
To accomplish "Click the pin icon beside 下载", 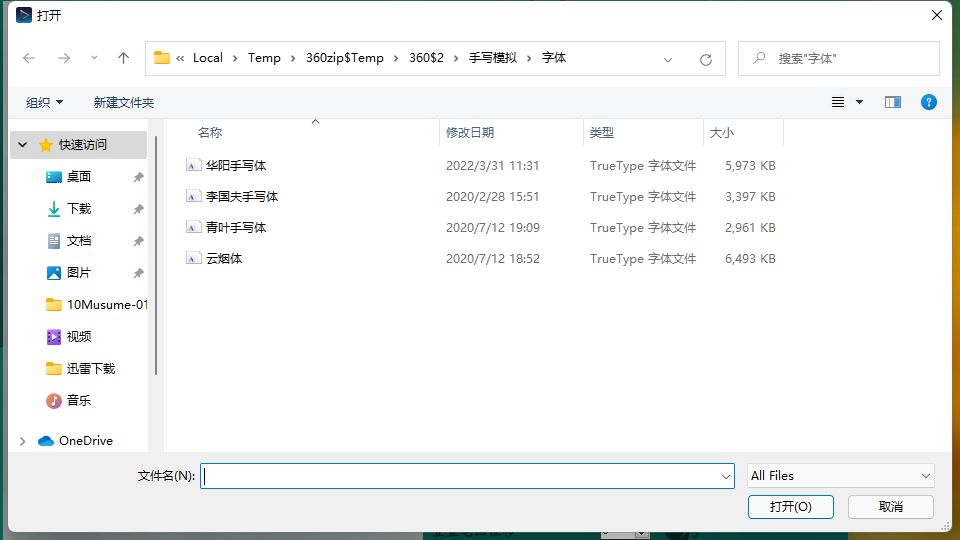I will 138,209.
